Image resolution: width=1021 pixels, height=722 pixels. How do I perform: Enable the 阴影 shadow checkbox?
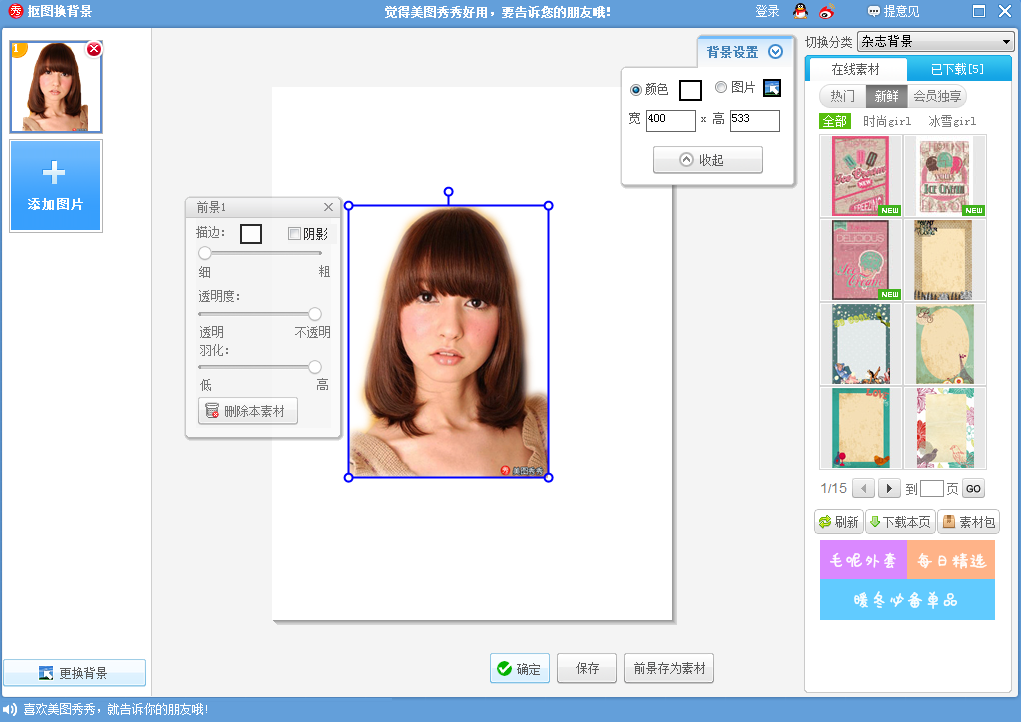coord(294,234)
